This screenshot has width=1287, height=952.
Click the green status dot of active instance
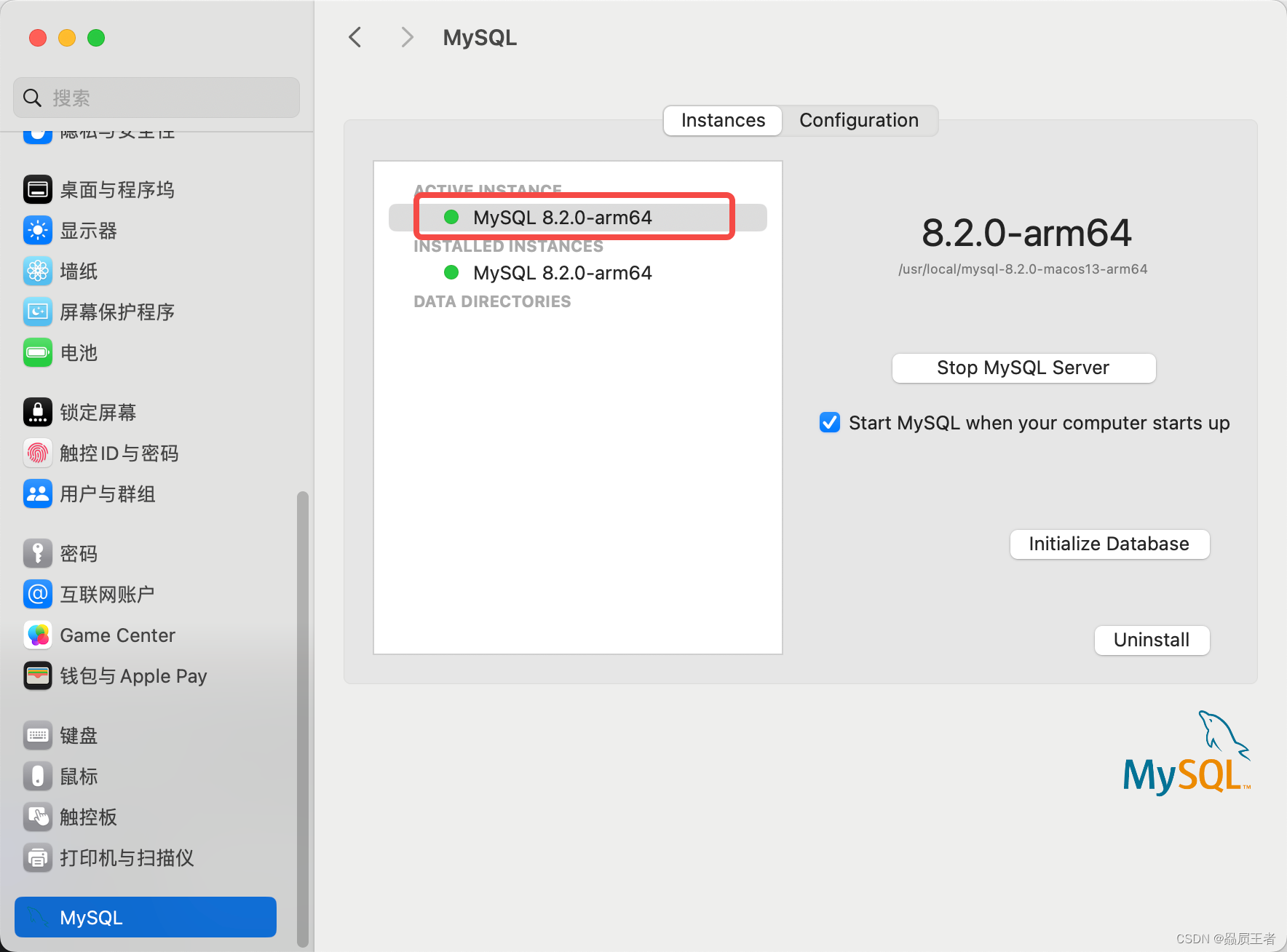coord(451,217)
